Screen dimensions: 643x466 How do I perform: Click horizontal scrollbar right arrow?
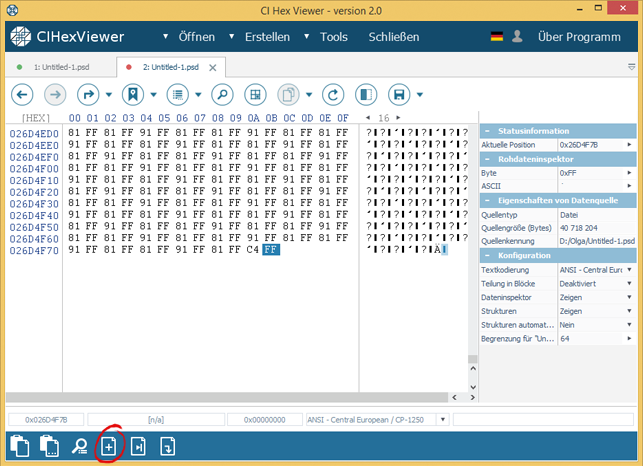click(472, 397)
